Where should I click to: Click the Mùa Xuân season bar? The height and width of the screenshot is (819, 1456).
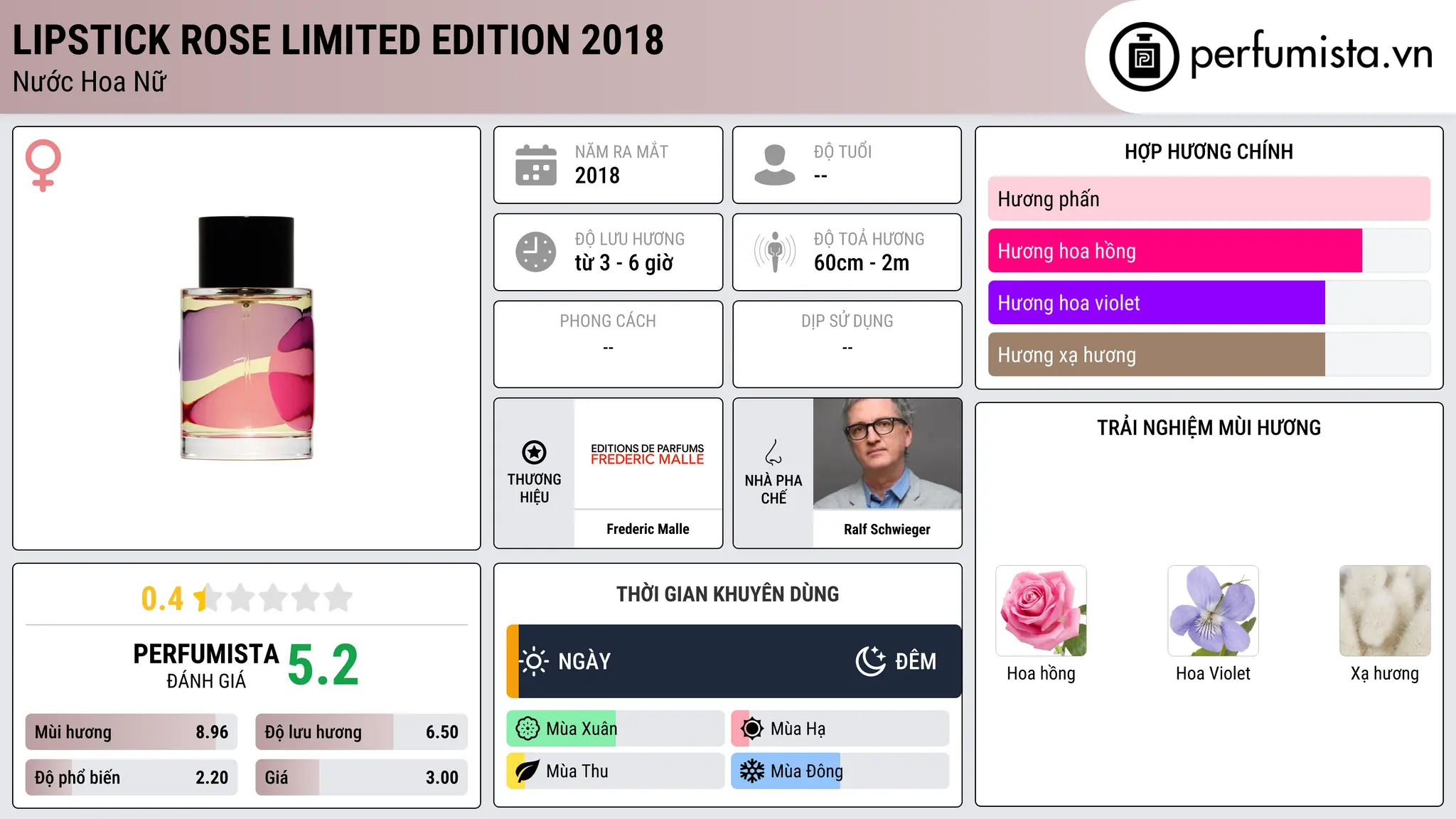click(616, 729)
